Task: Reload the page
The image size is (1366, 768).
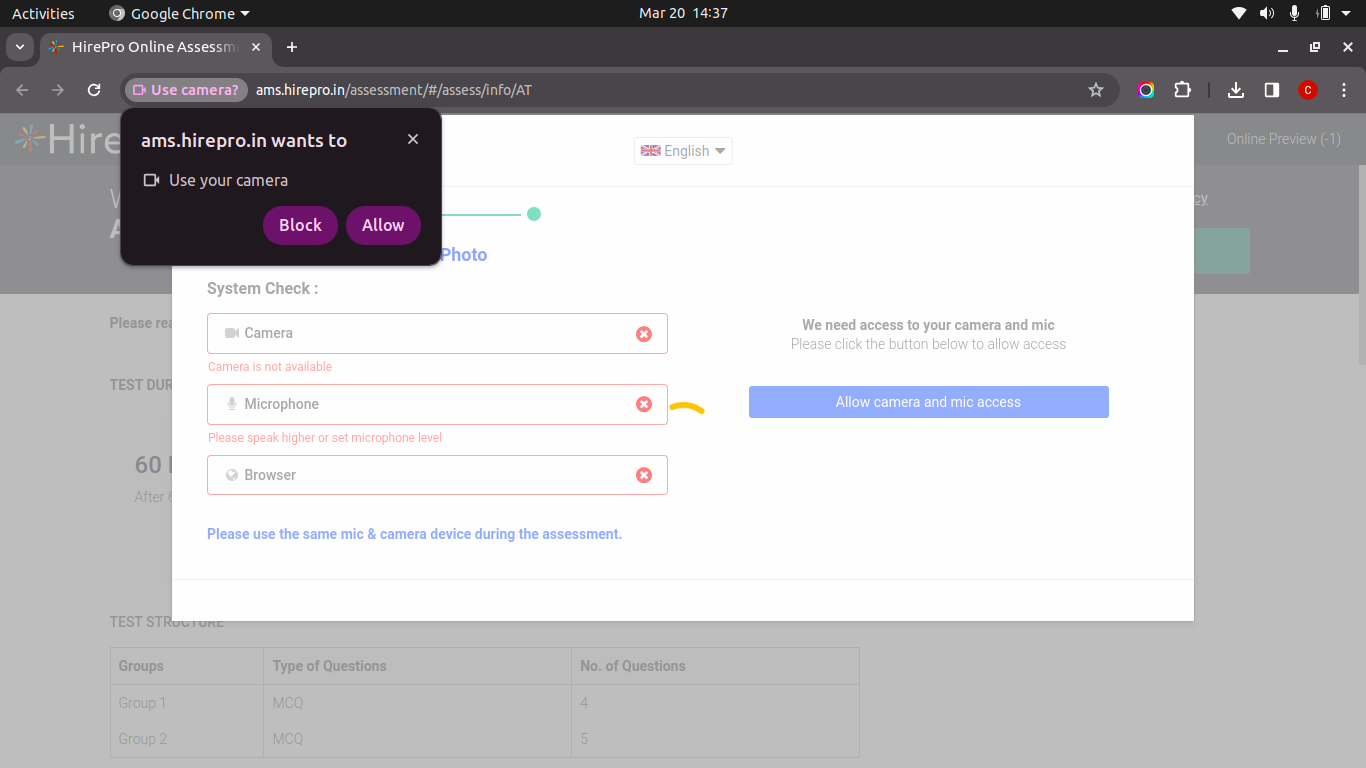Action: (x=94, y=90)
